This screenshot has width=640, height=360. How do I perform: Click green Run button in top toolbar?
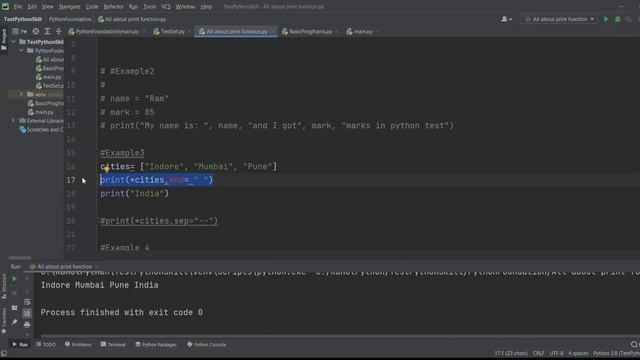tap(606, 19)
